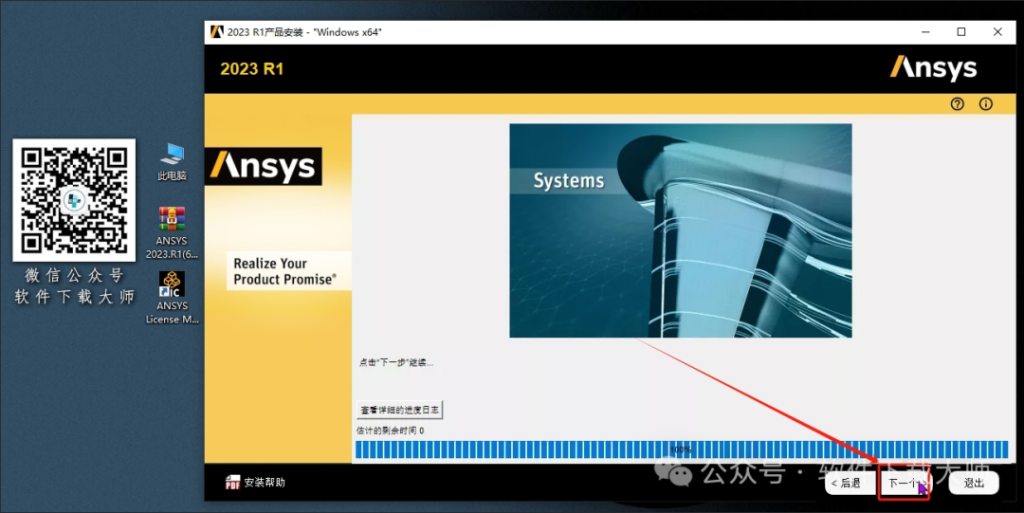Viewport: 1024px width, 513px height.
Task: Click the 安装帮助 link text
Action: point(264,482)
